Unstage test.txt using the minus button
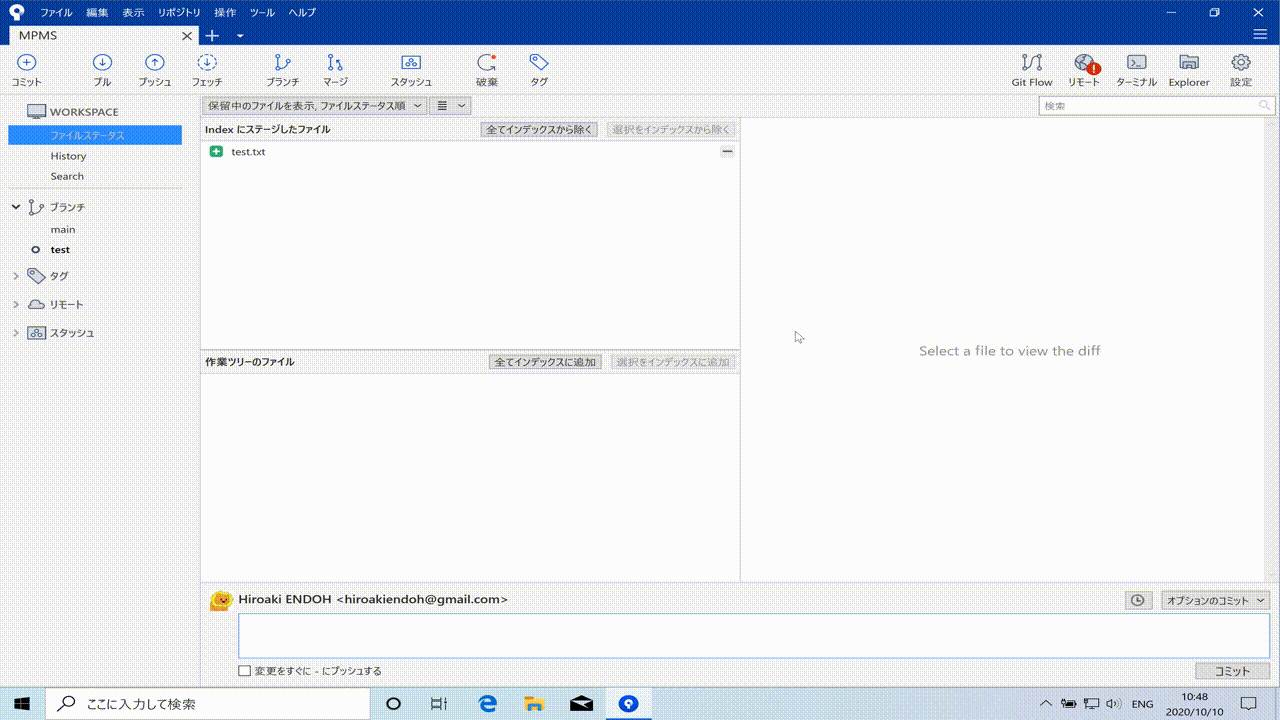Image resolution: width=1280 pixels, height=720 pixels. [727, 151]
